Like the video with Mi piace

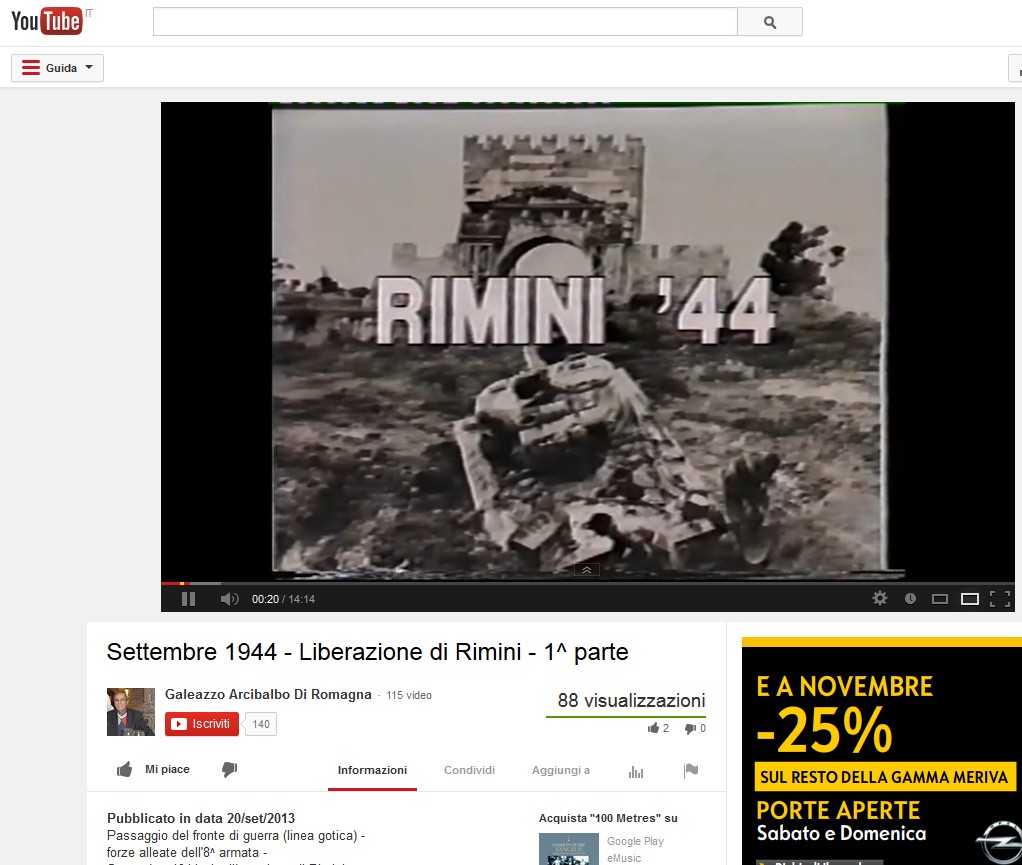pos(153,770)
